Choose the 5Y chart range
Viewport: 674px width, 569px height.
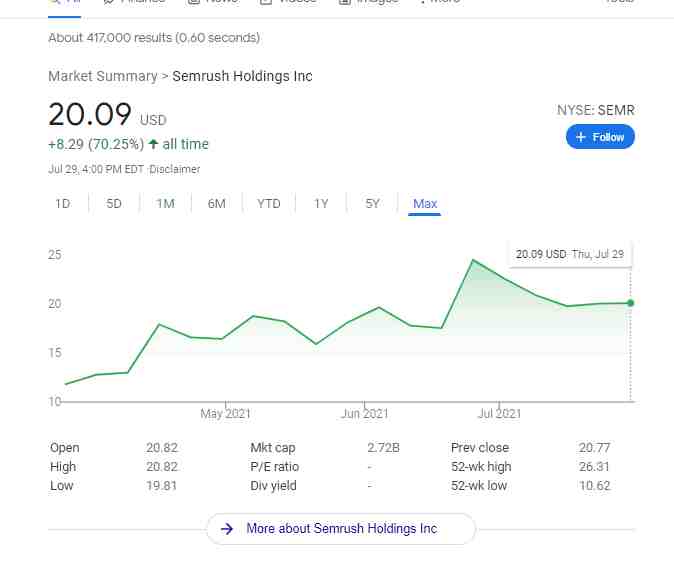tap(372, 203)
